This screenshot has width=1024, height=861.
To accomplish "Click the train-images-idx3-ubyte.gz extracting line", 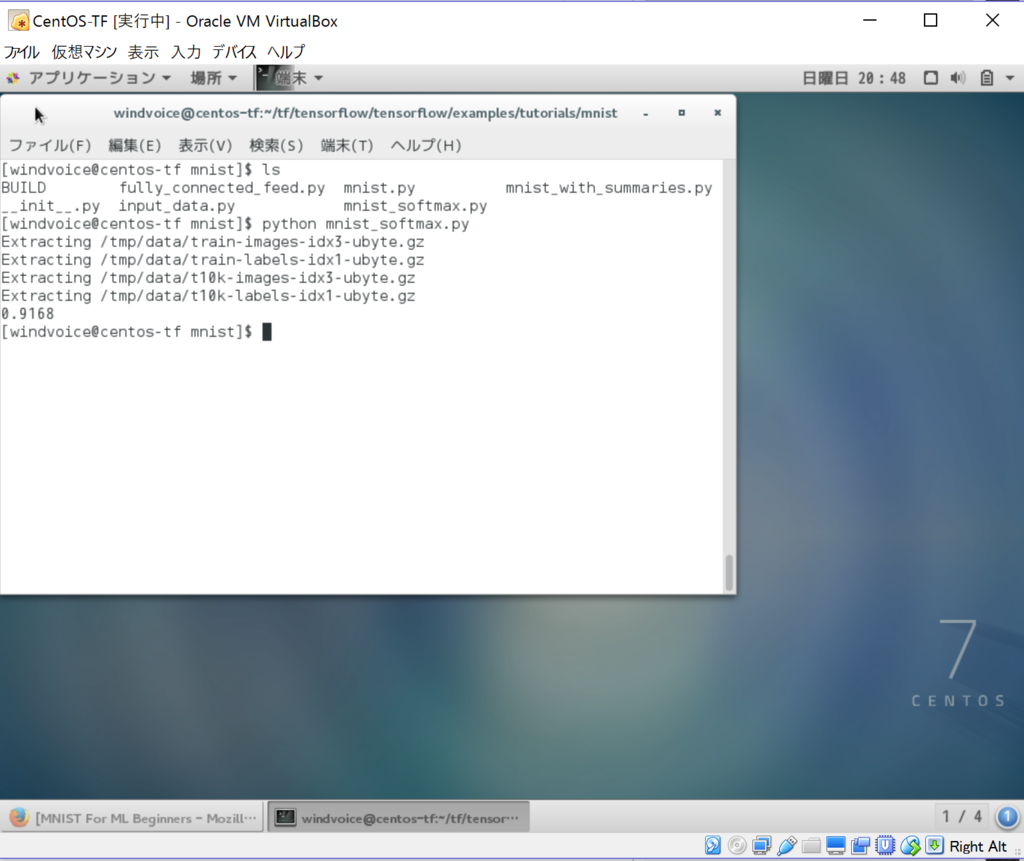I will 213,242.
